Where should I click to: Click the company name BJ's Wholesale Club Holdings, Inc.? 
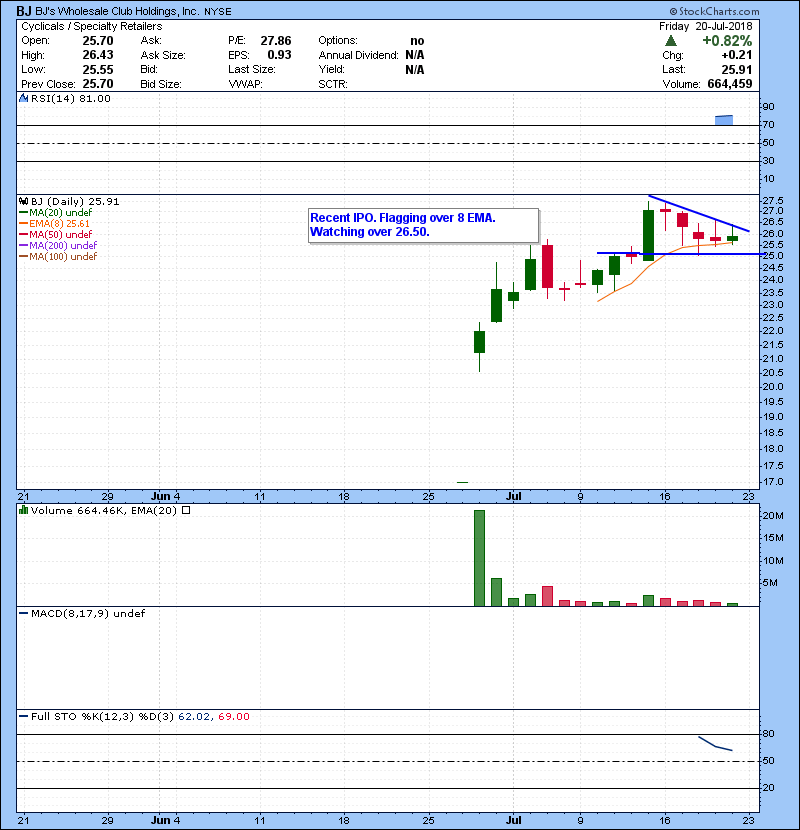click(118, 11)
